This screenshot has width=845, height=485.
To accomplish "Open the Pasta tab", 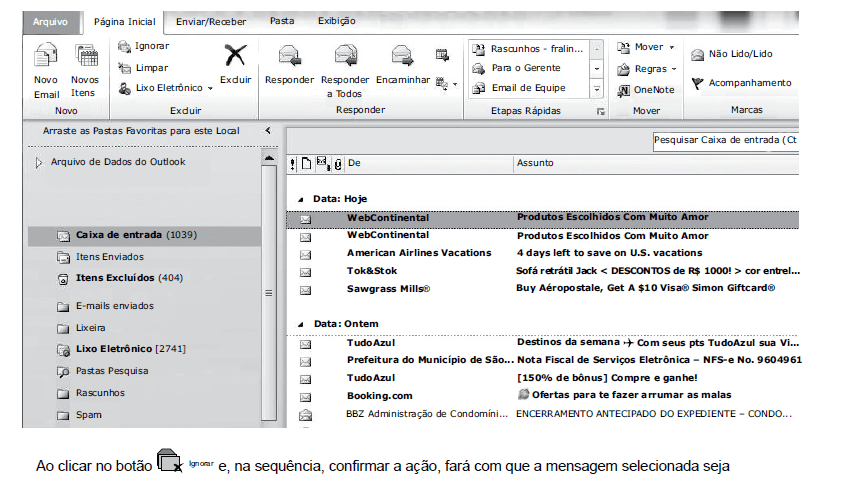I will coord(282,21).
